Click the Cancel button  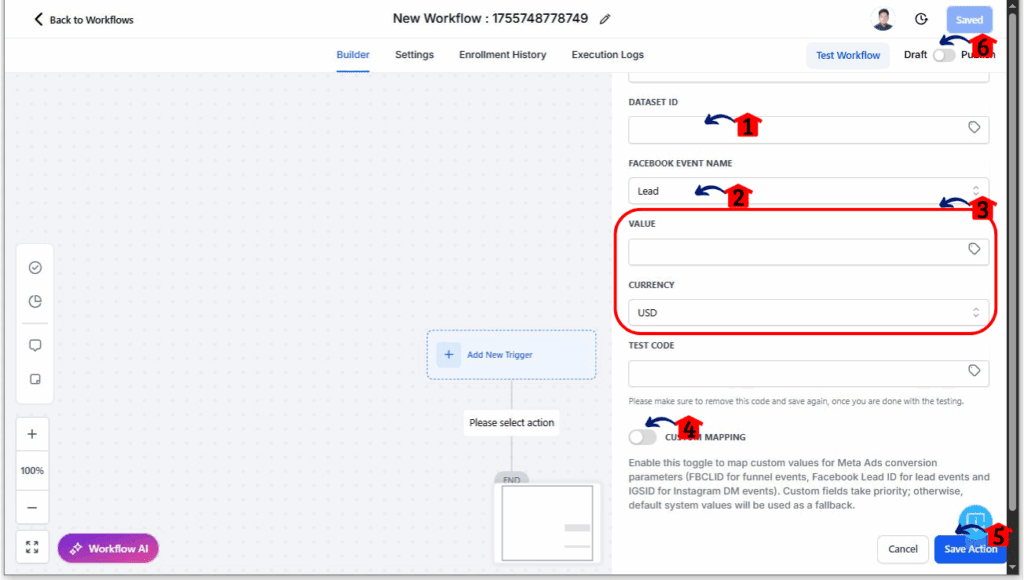[x=903, y=549]
